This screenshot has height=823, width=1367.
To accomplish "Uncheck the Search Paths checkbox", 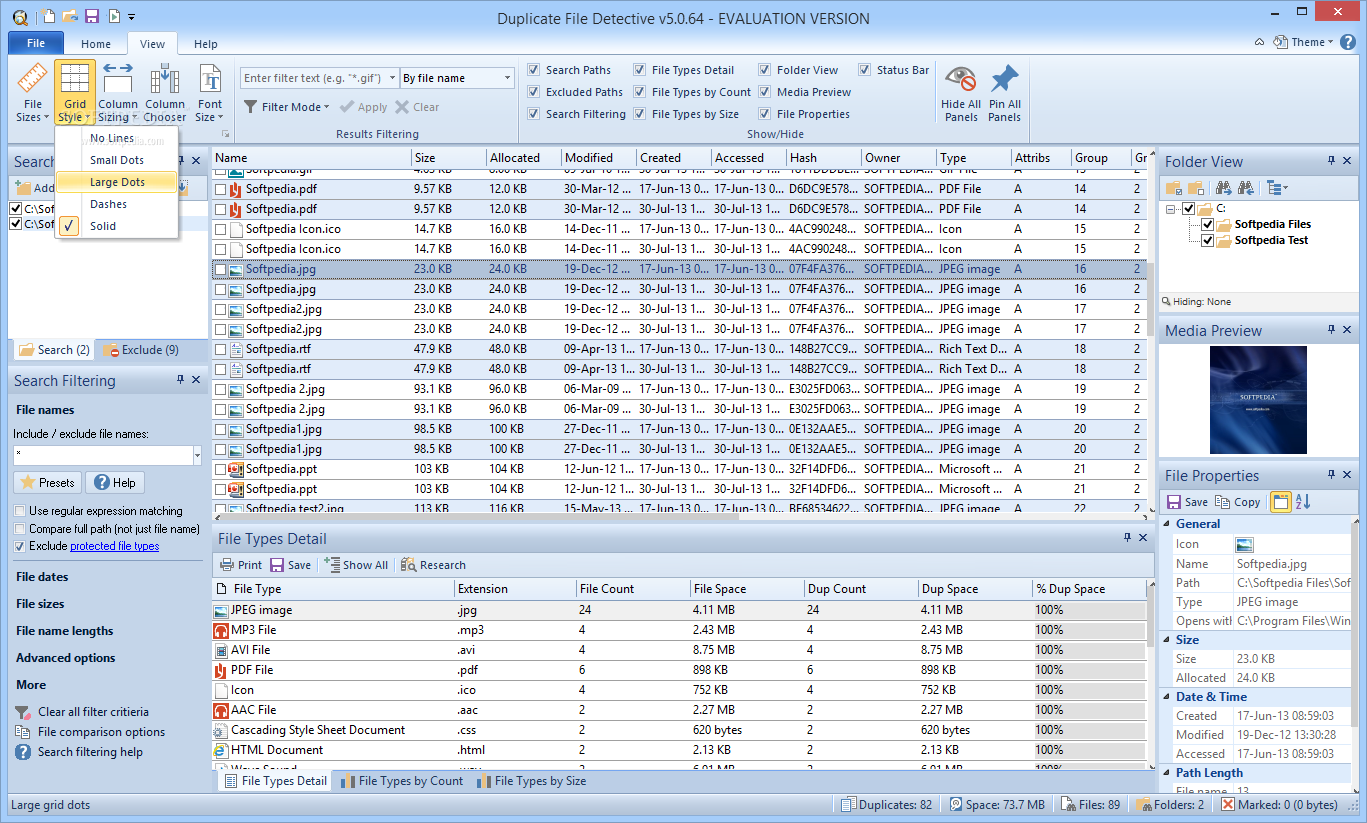I will click(x=534, y=70).
